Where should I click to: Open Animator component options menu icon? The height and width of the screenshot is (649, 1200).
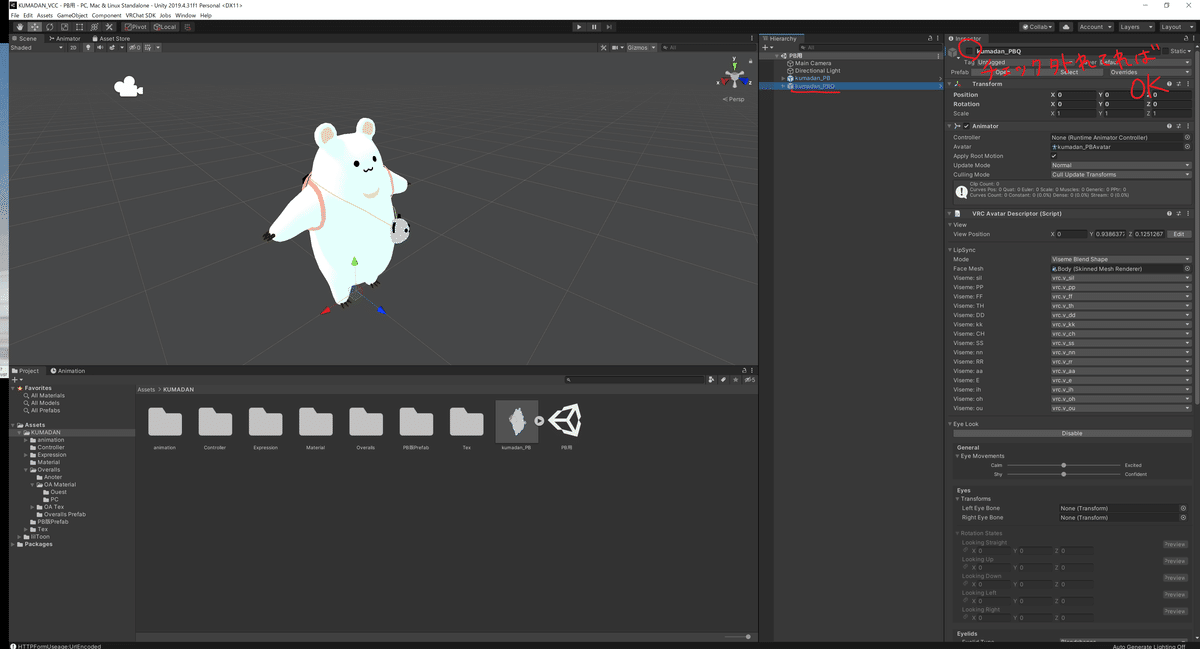(1187, 126)
